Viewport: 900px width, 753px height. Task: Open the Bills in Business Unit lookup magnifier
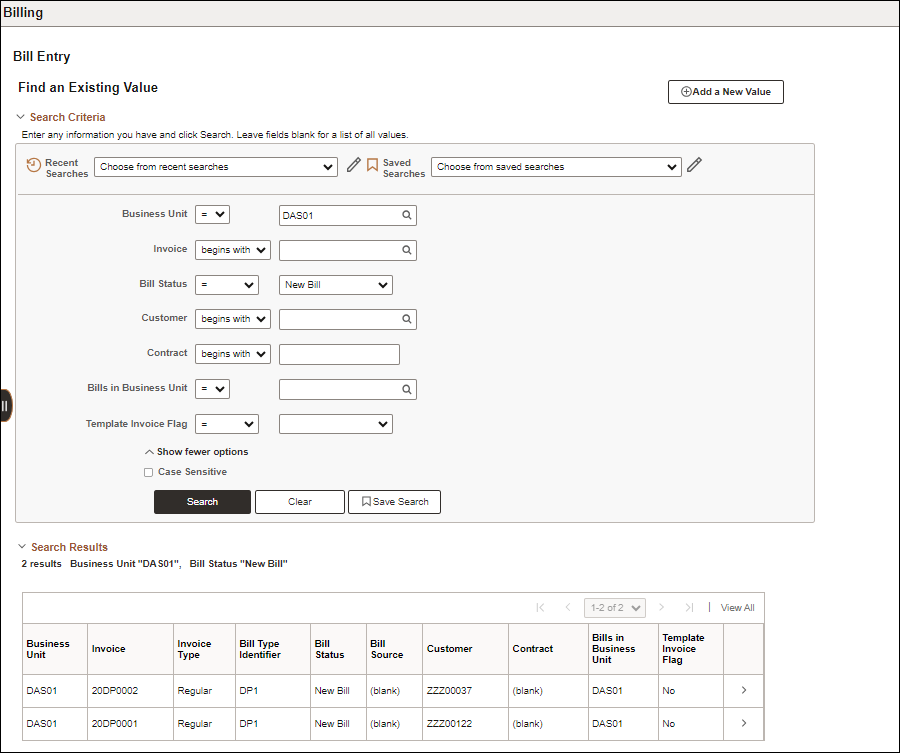click(x=406, y=389)
